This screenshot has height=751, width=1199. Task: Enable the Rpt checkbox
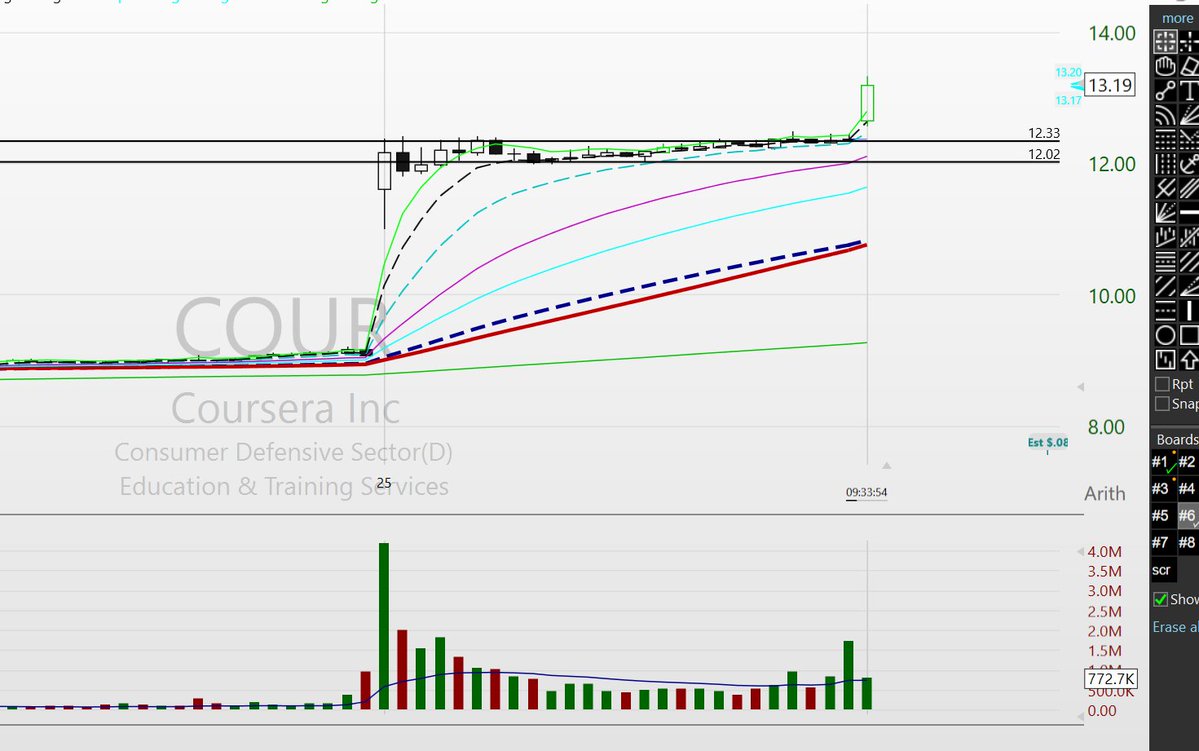[1162, 384]
